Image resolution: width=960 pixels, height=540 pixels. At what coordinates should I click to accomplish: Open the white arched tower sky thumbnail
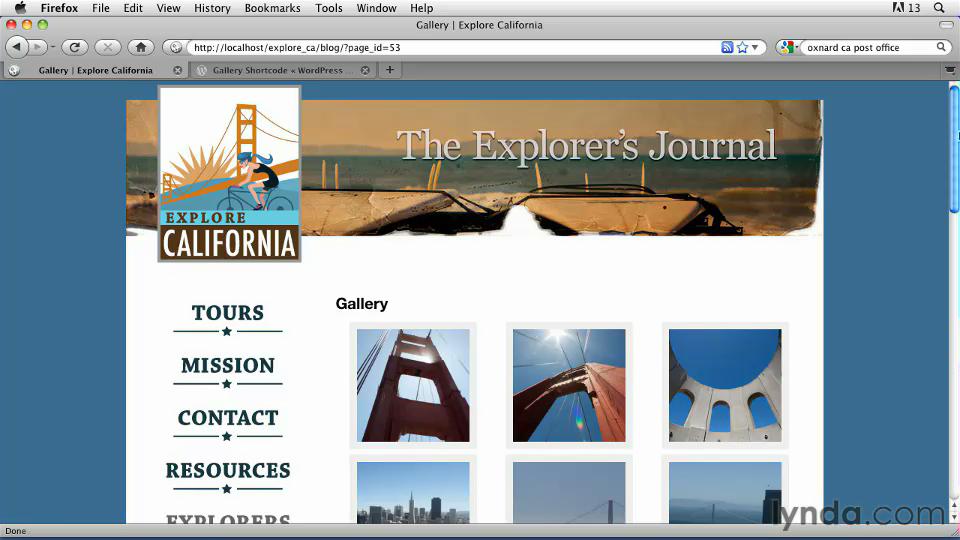point(725,385)
